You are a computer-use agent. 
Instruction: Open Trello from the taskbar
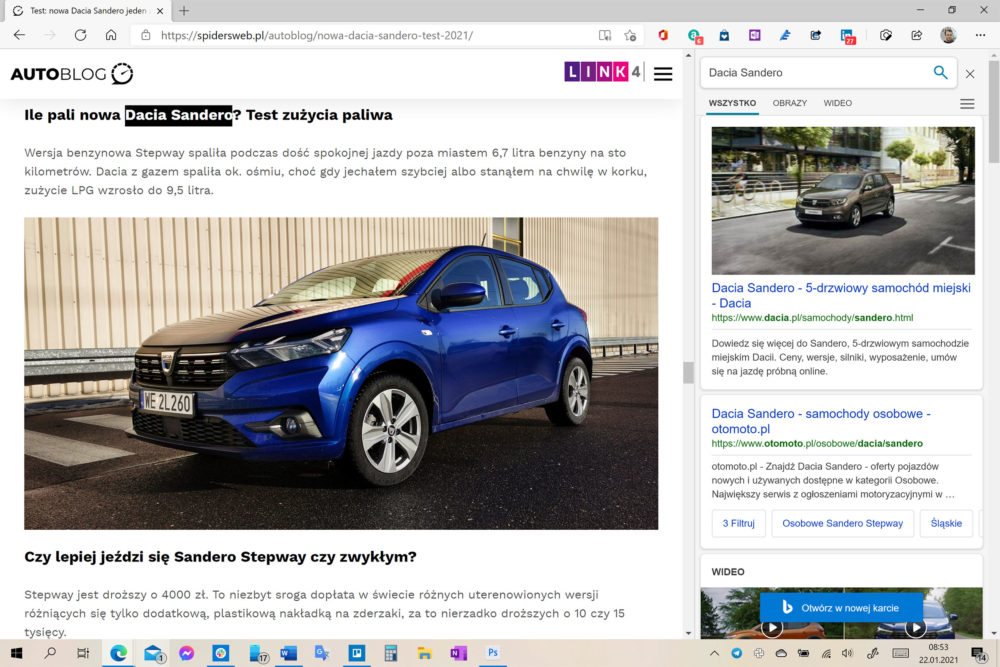pos(356,653)
